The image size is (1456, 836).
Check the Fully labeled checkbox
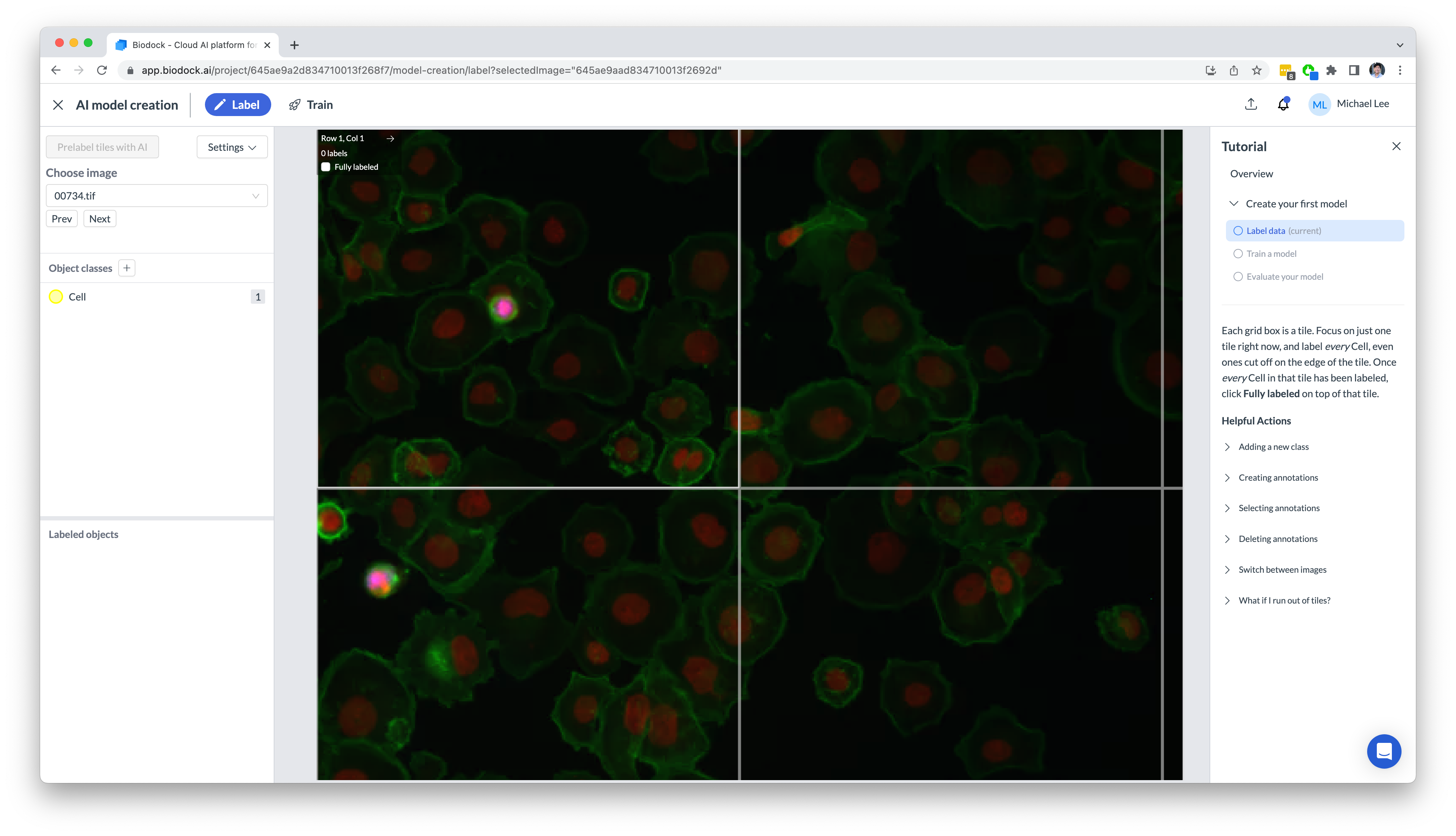click(326, 167)
